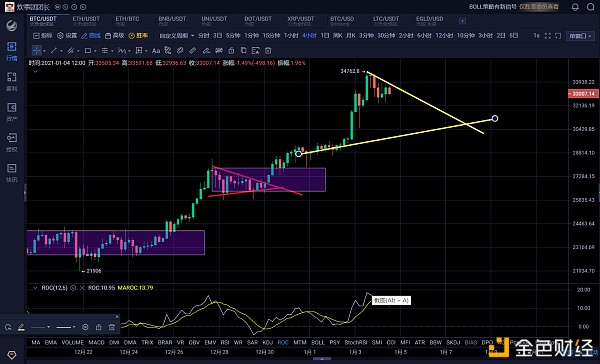
Task: Click the add symbol tab plus icon
Action: tap(462, 21)
